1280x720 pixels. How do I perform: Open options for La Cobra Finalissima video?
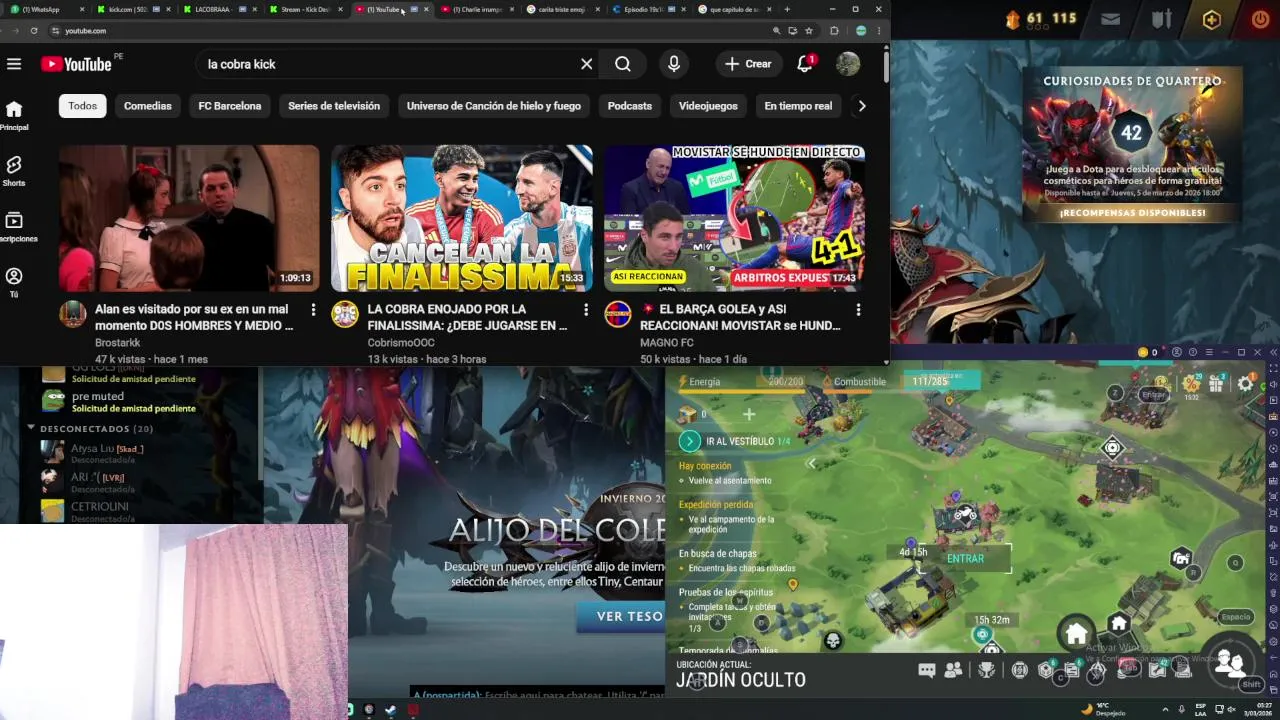586,310
